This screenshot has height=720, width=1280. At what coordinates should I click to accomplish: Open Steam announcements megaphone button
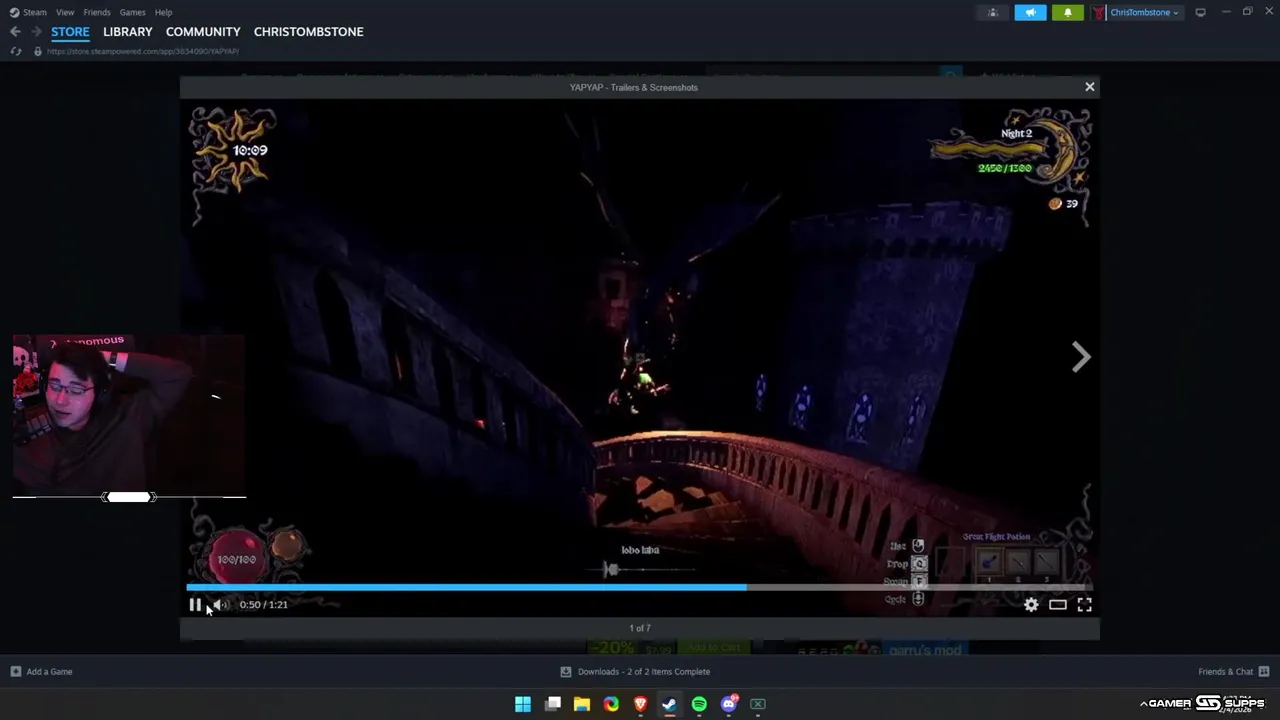point(1030,12)
